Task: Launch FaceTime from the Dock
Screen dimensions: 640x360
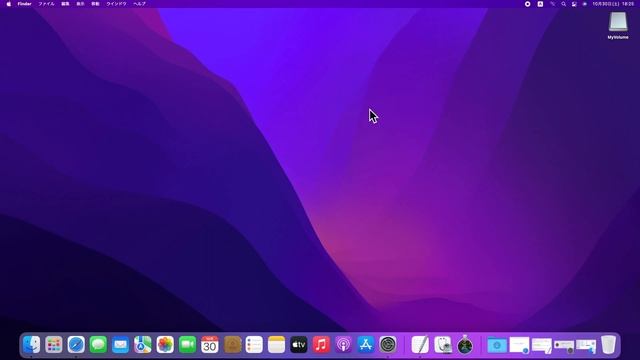Action: (187, 345)
